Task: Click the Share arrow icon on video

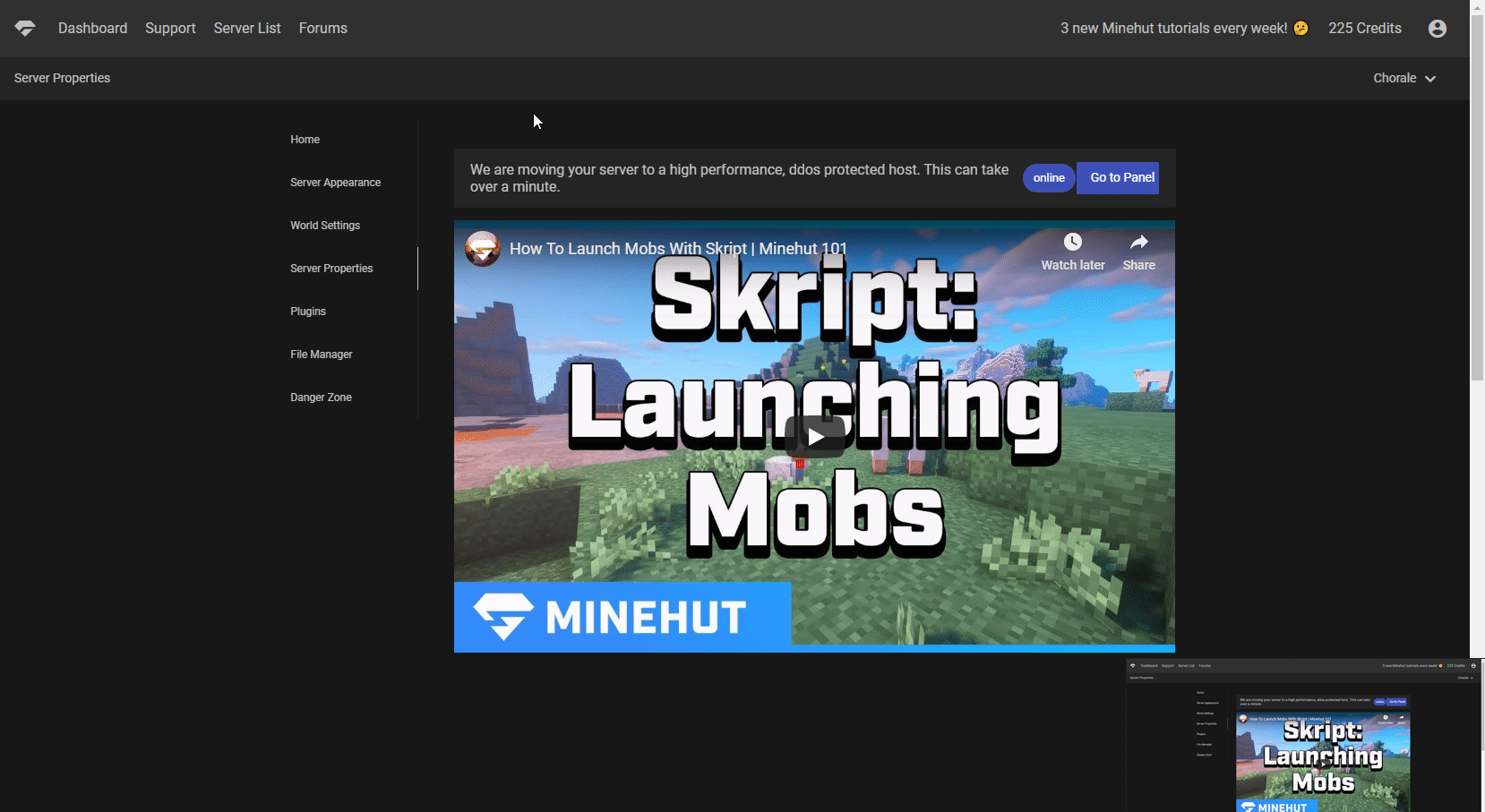Action: pyautogui.click(x=1138, y=242)
